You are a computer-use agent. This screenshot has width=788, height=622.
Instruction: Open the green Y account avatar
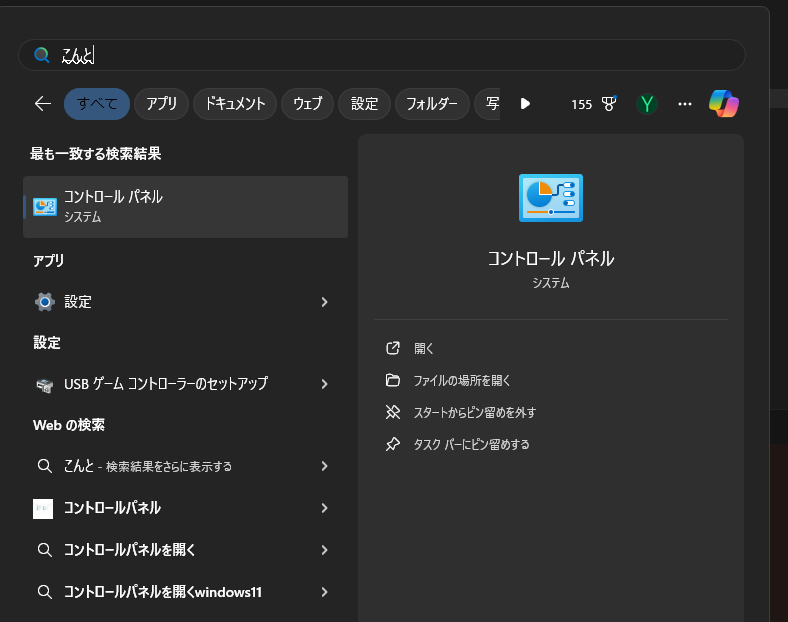click(x=647, y=104)
